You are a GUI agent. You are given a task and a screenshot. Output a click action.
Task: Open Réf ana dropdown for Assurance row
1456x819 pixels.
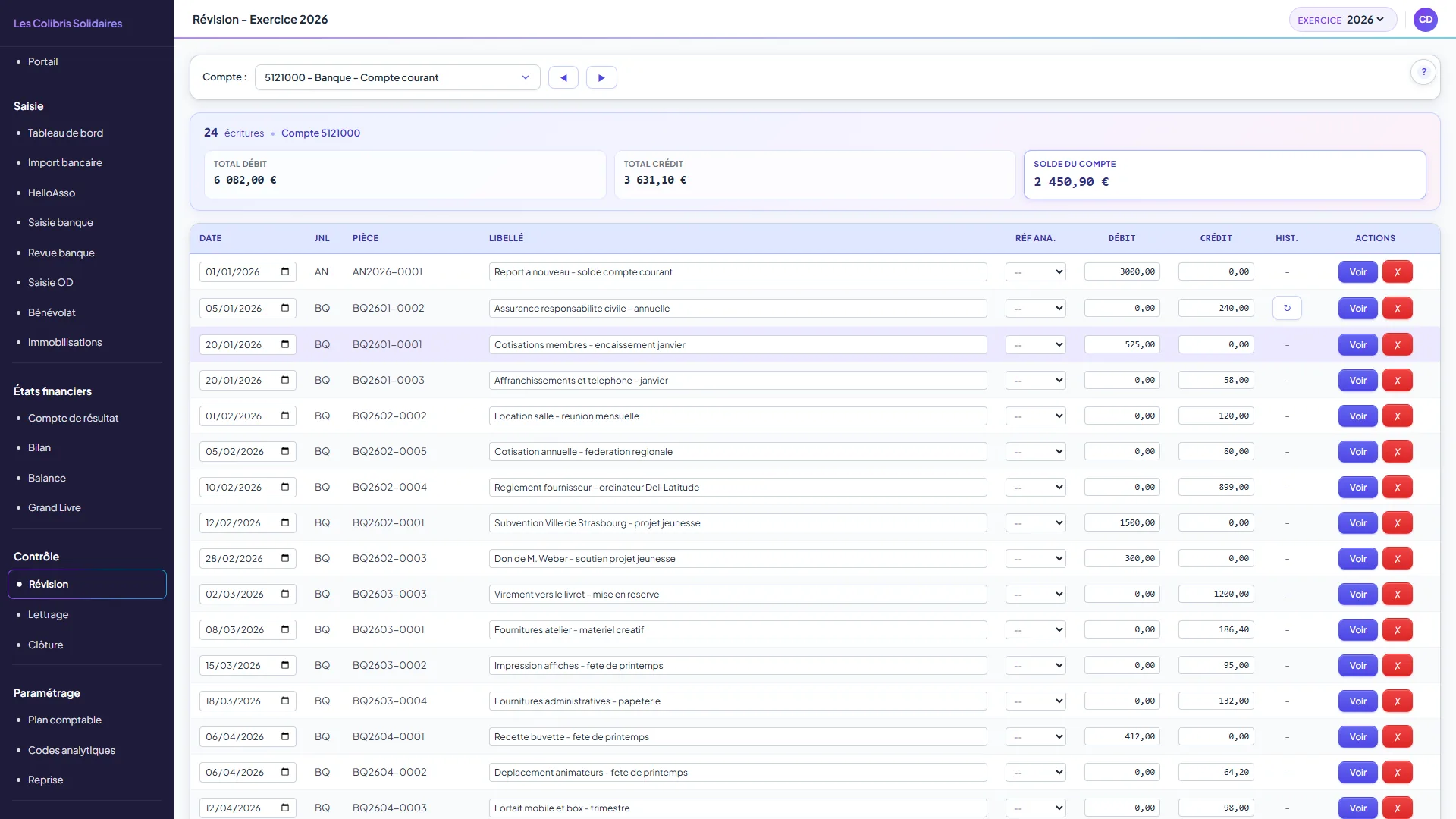[1035, 308]
